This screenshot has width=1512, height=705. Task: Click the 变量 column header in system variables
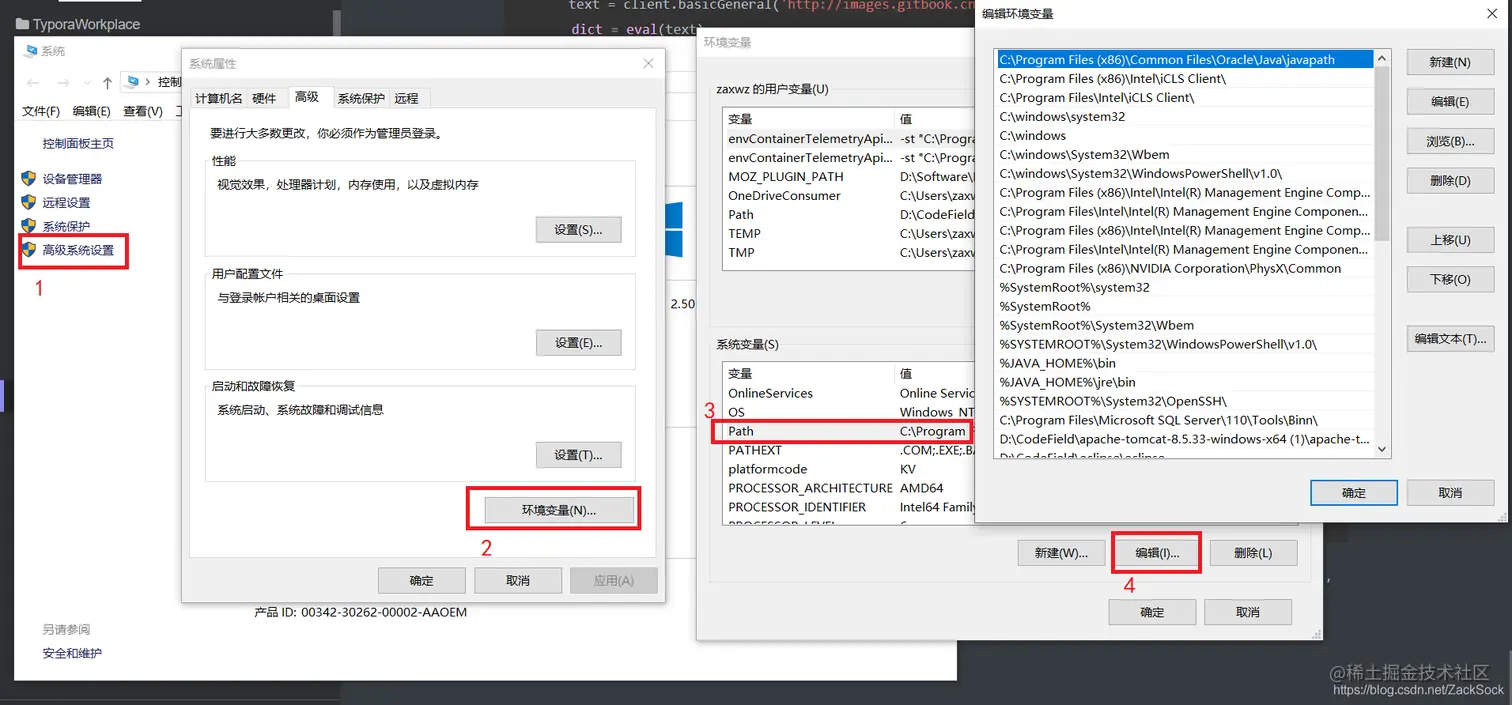tap(808, 373)
